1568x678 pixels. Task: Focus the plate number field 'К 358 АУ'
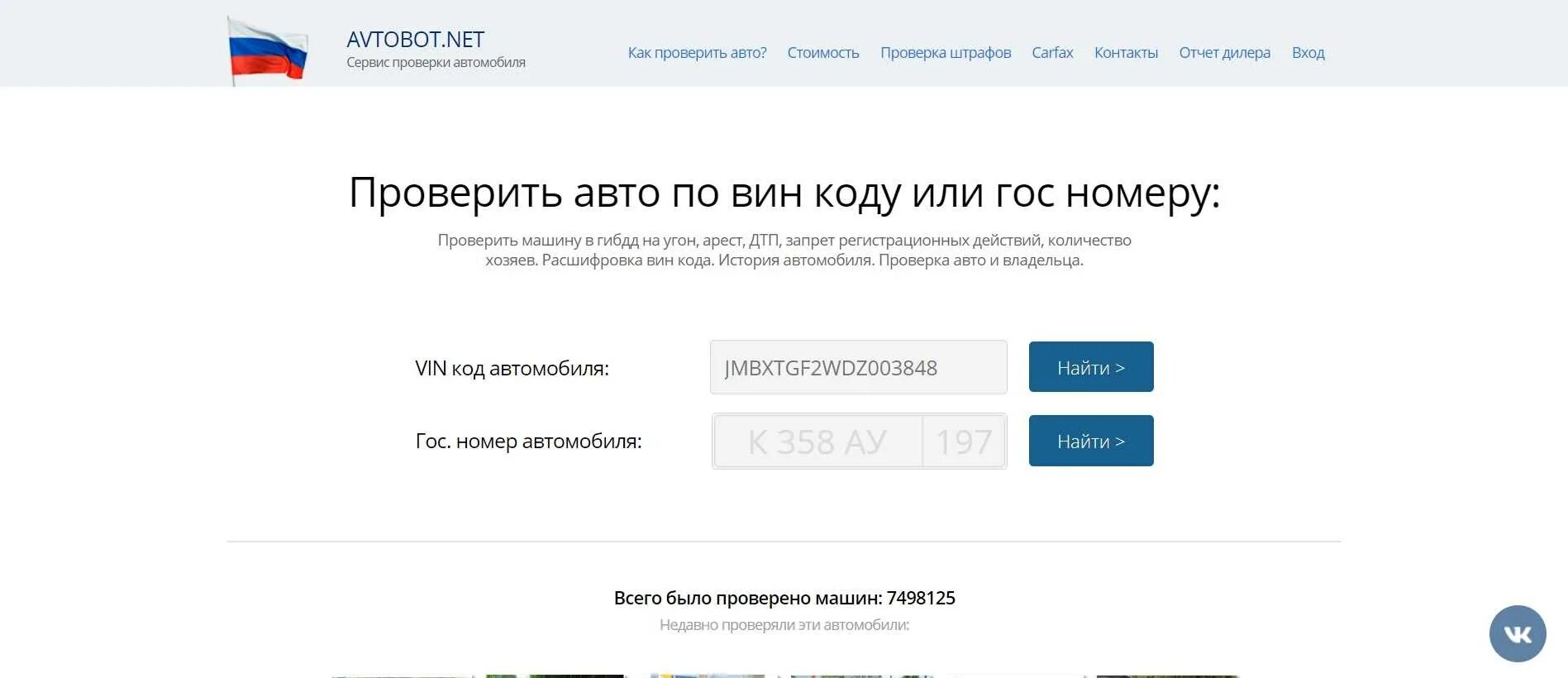pos(817,442)
